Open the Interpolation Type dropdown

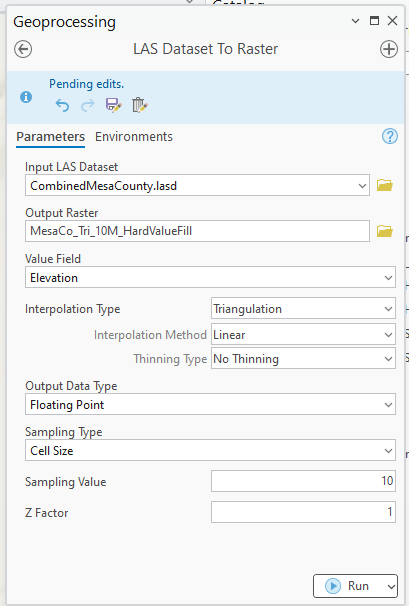pyautogui.click(x=388, y=309)
